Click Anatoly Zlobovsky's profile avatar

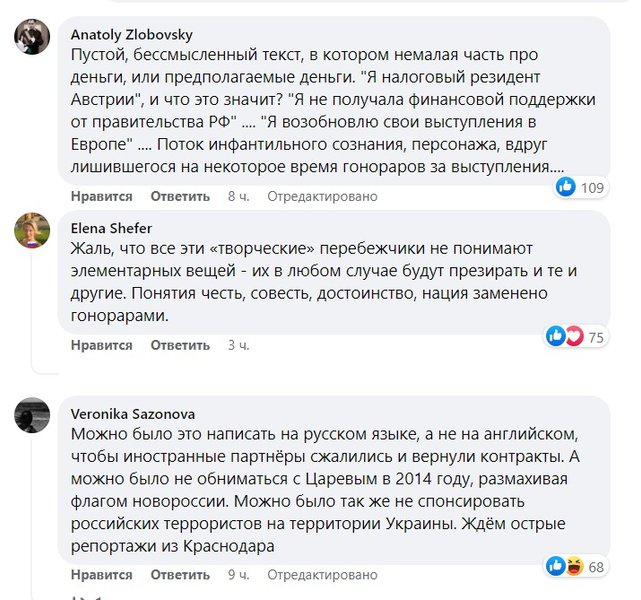point(32,37)
